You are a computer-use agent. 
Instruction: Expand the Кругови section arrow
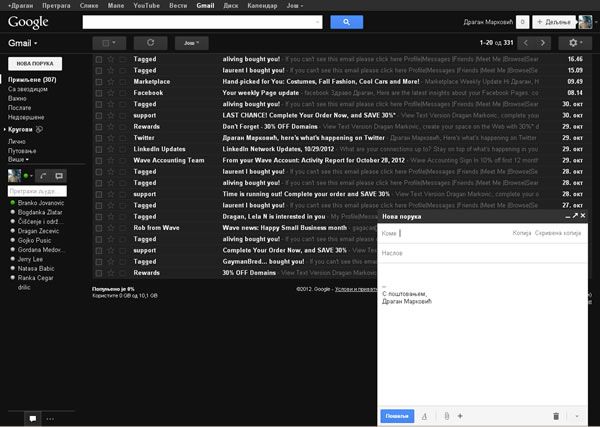5,130
